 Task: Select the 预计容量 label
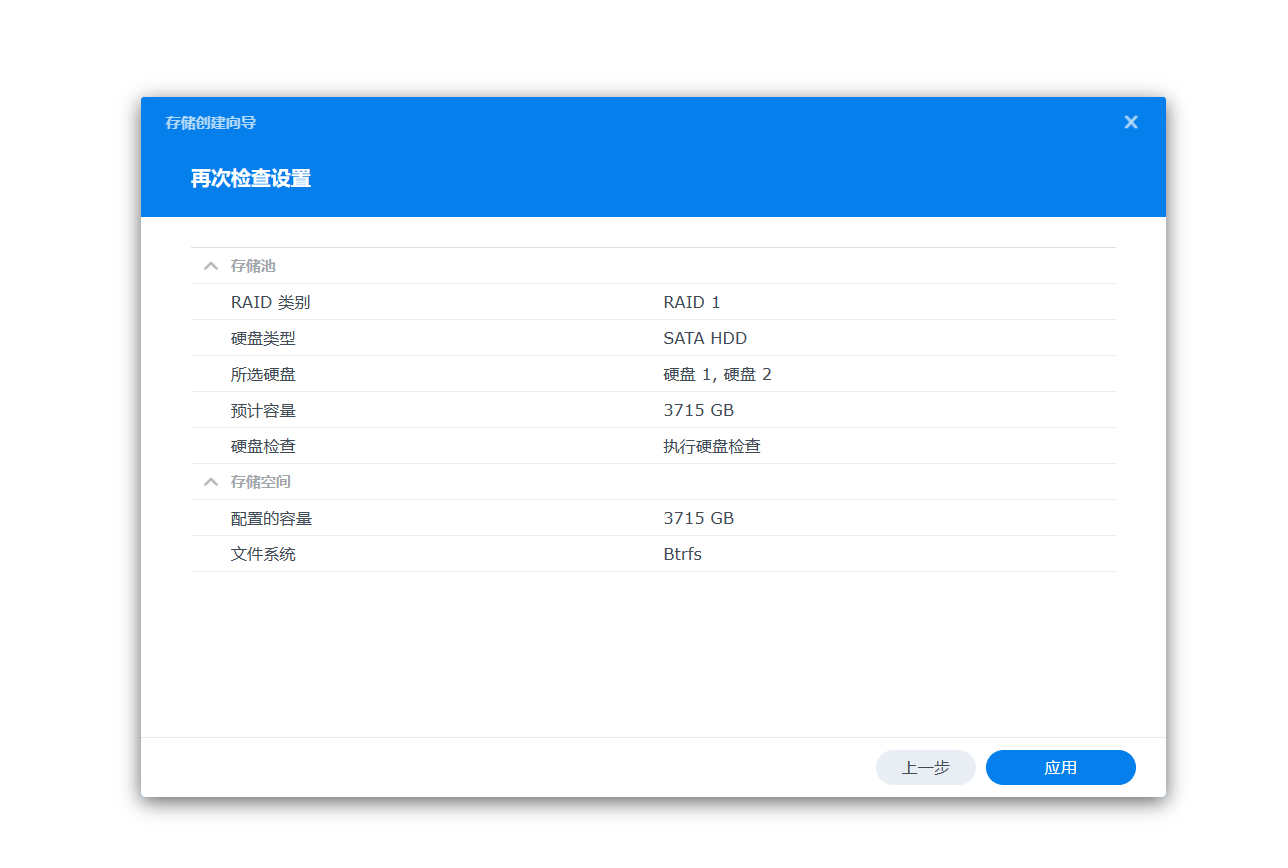click(263, 410)
